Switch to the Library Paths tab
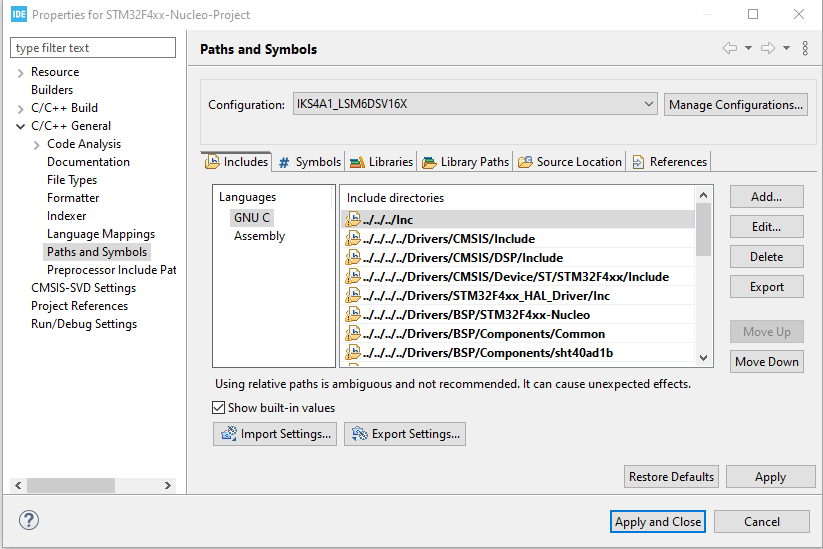 click(x=466, y=162)
